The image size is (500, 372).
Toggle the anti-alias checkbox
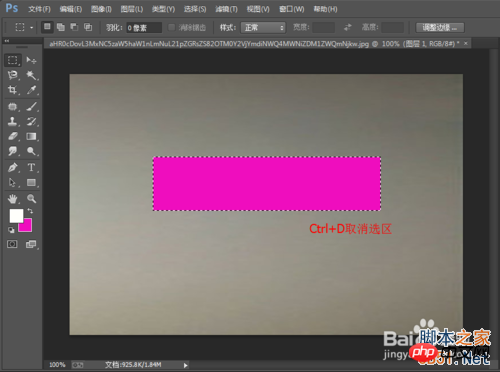click(171, 27)
